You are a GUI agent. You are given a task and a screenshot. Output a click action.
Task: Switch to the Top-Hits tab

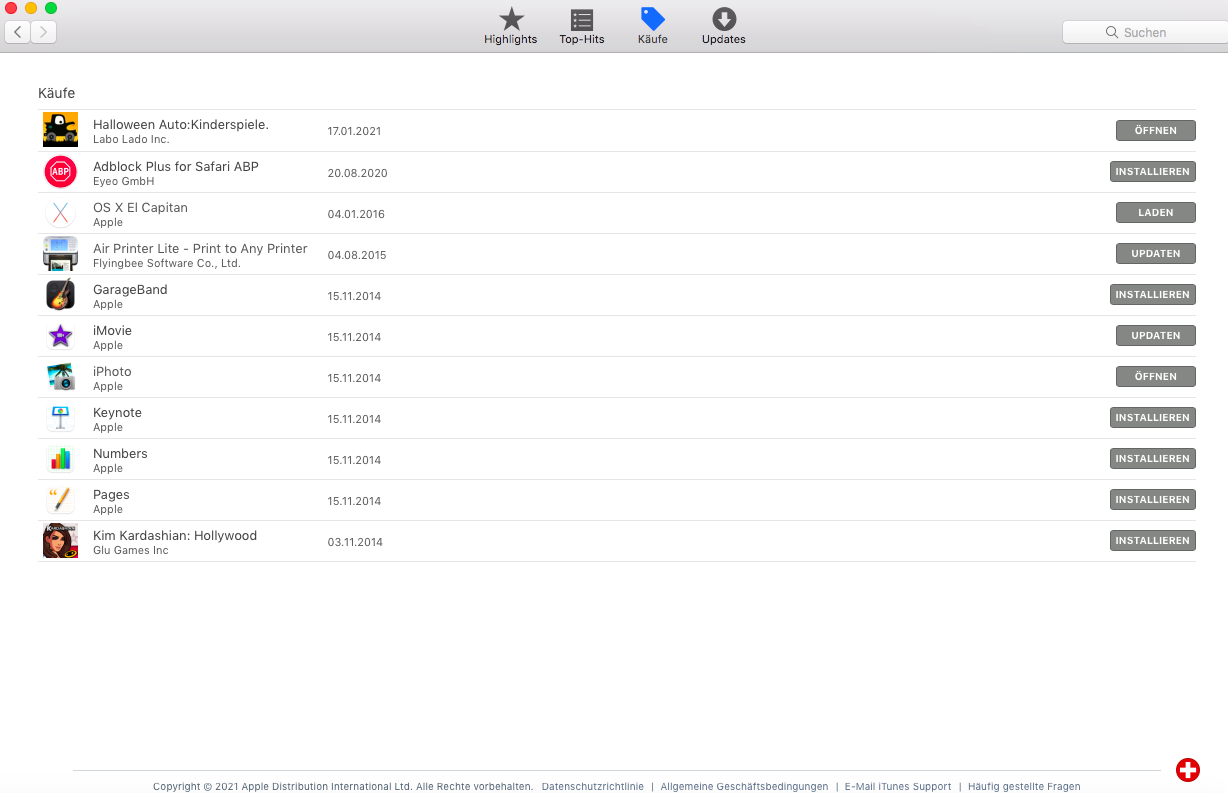(581, 26)
